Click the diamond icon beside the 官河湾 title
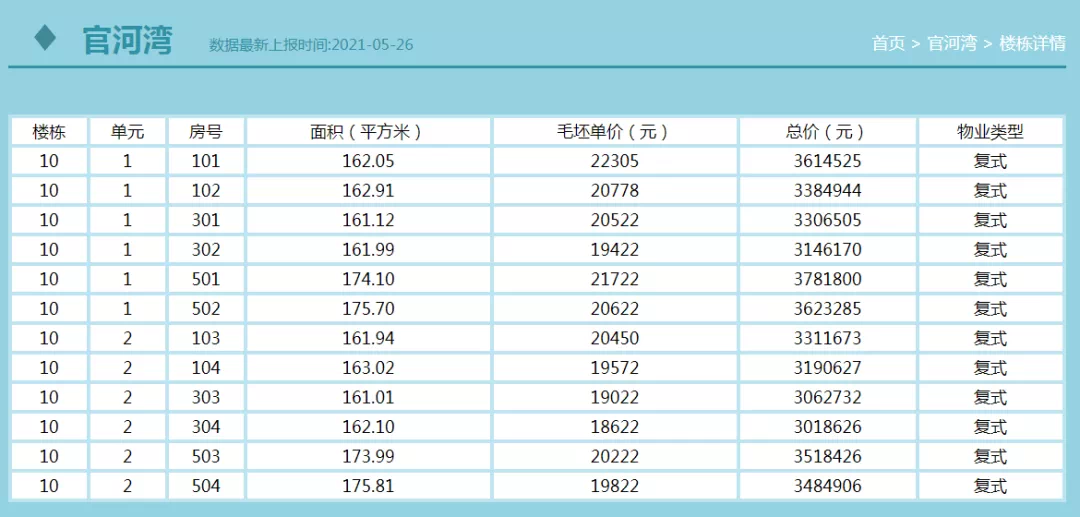The width and height of the screenshot is (1080, 517). pyautogui.click(x=45, y=37)
